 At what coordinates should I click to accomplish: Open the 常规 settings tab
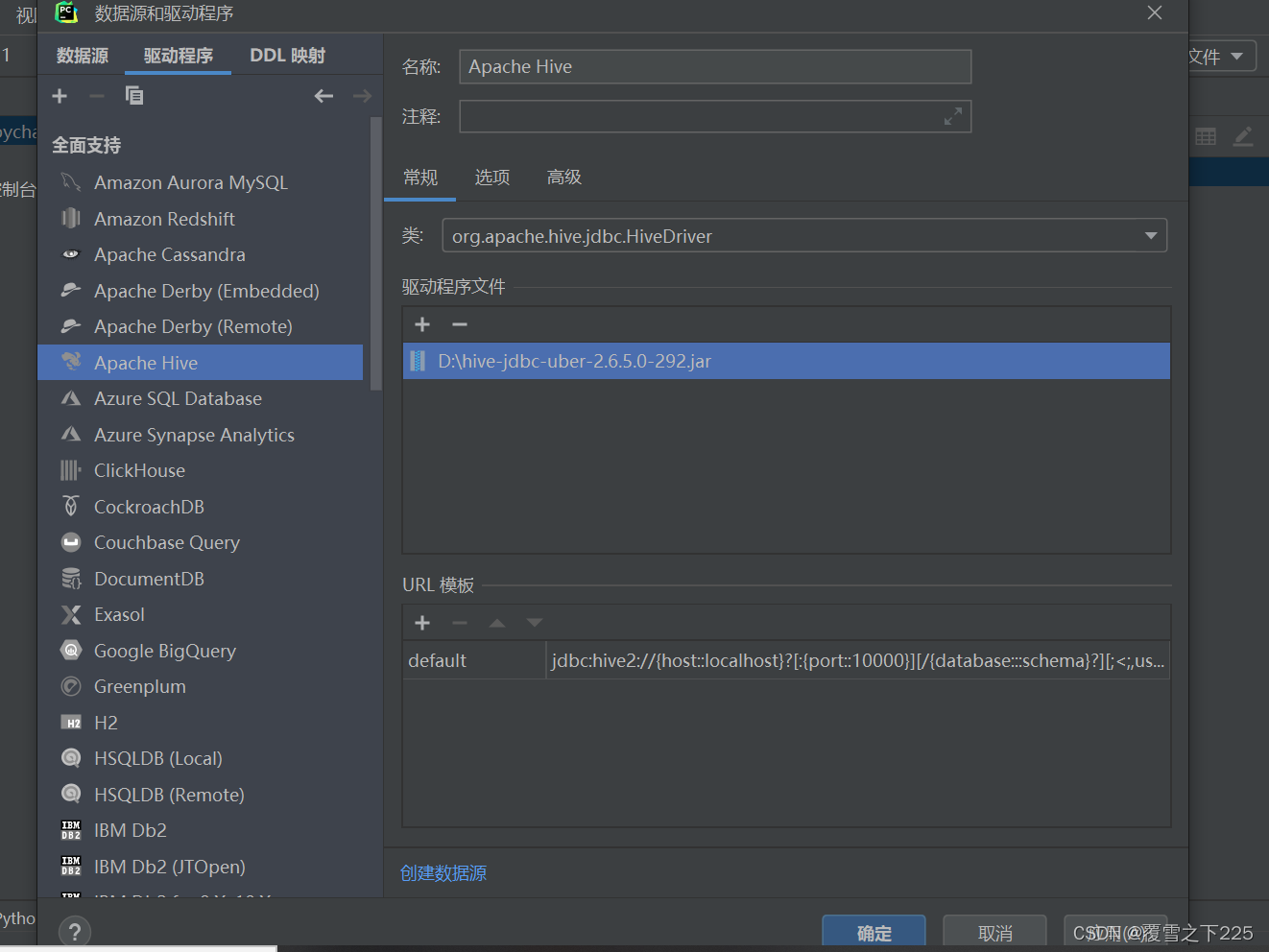click(x=420, y=178)
